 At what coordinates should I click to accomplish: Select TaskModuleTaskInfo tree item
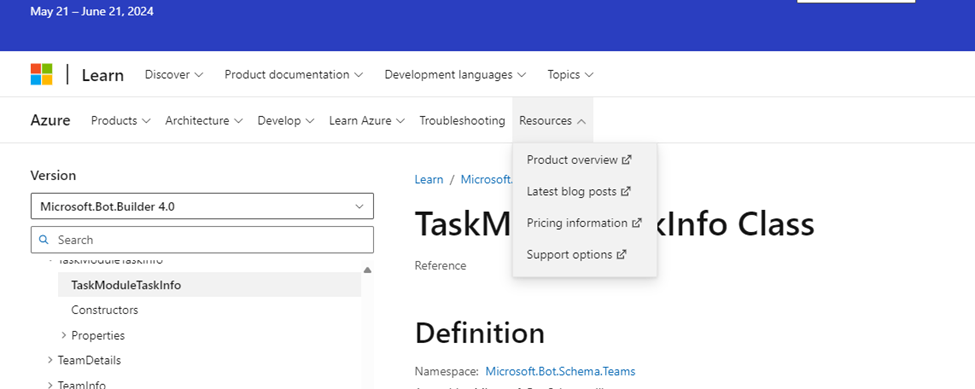coord(210,285)
